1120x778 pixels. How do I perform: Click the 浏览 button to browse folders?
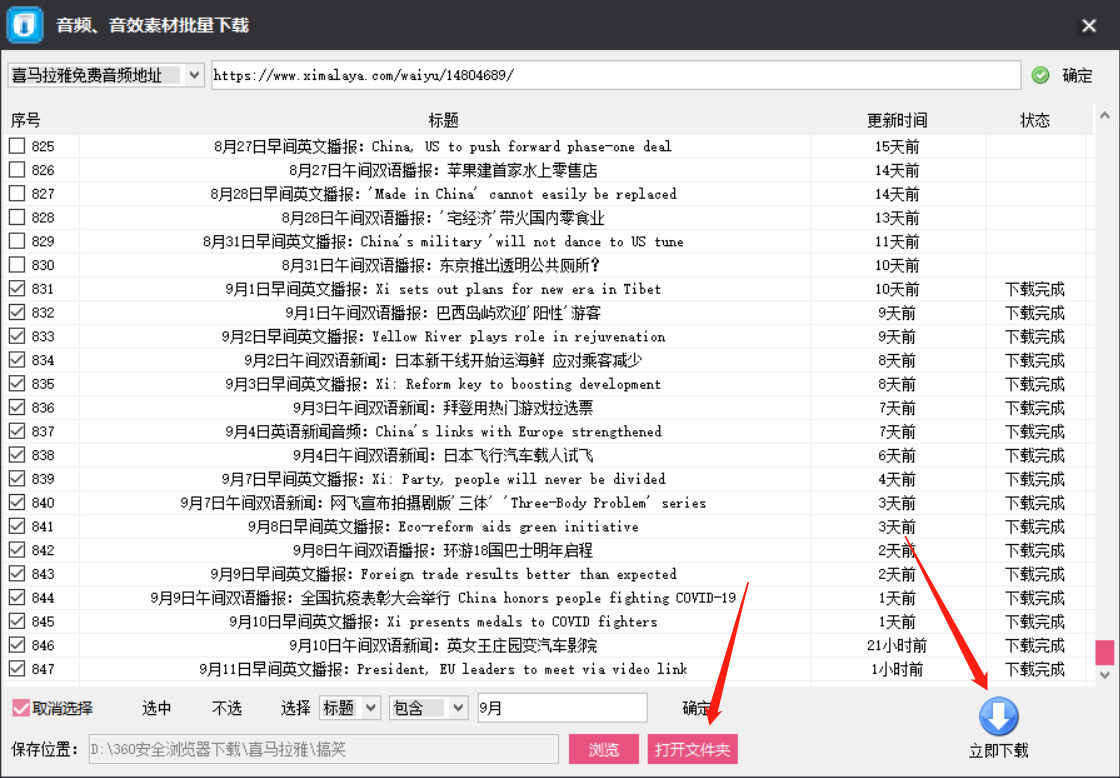(x=603, y=748)
